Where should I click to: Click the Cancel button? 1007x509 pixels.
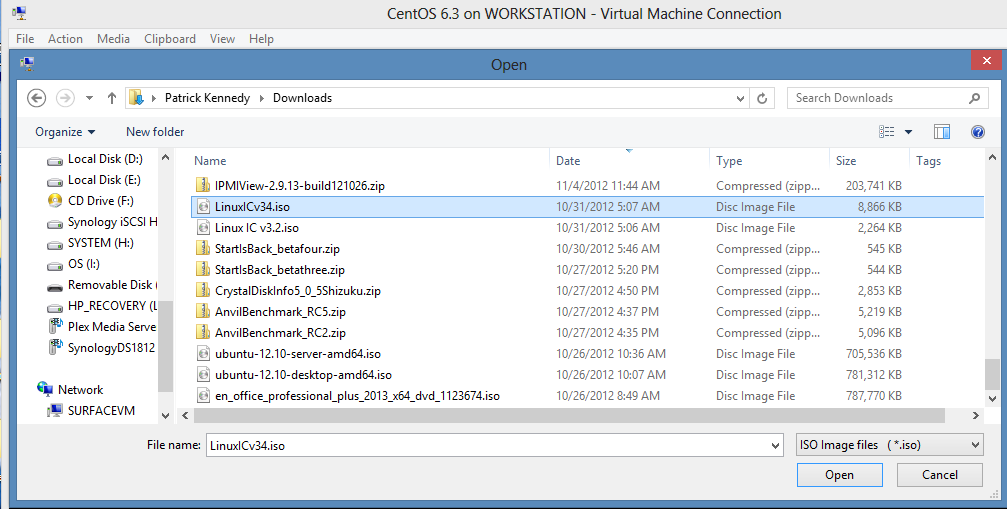[940, 475]
